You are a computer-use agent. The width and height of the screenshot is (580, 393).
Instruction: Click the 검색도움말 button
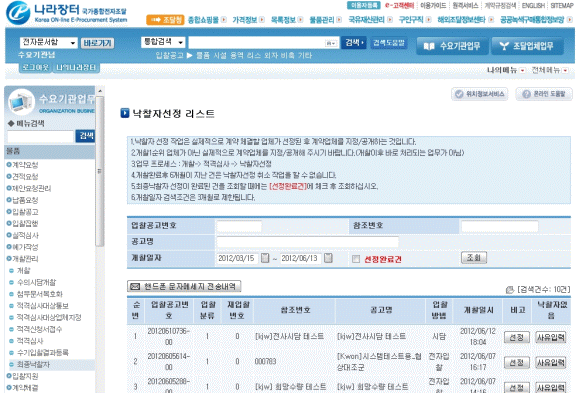pyautogui.click(x=389, y=43)
